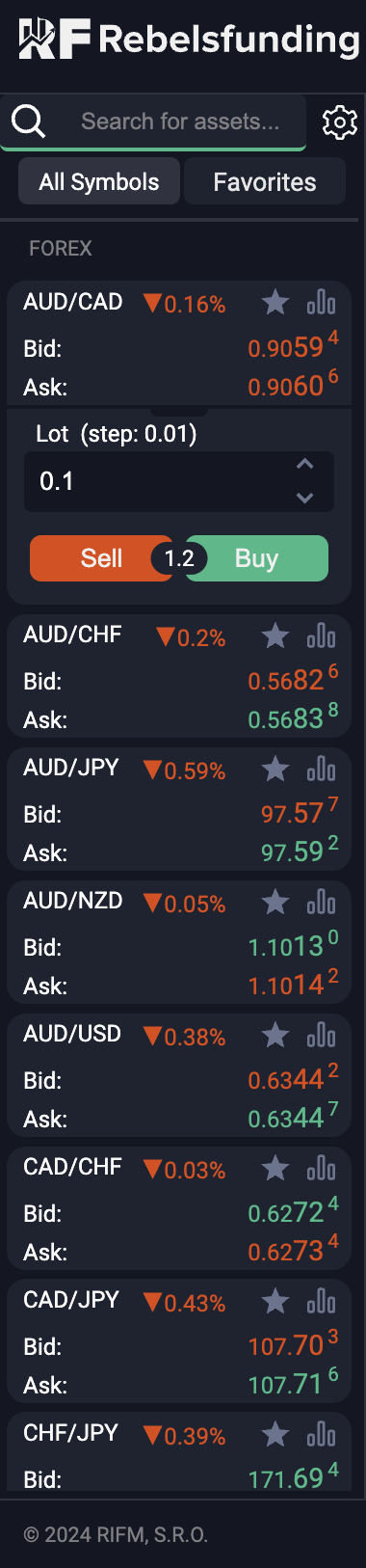Focus the Search for assets field

pyautogui.click(x=180, y=122)
